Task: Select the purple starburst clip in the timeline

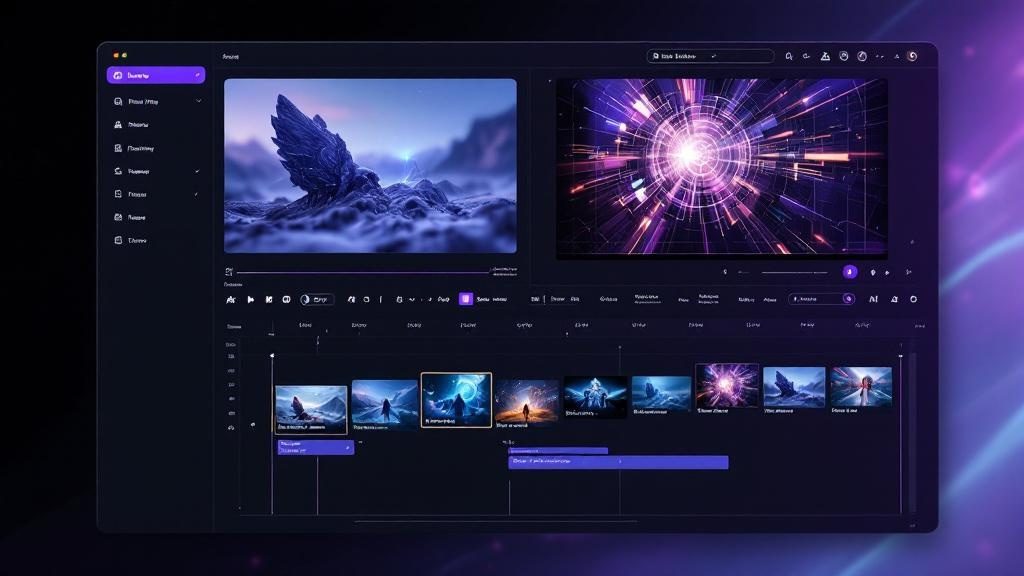Action: pyautogui.click(x=727, y=387)
